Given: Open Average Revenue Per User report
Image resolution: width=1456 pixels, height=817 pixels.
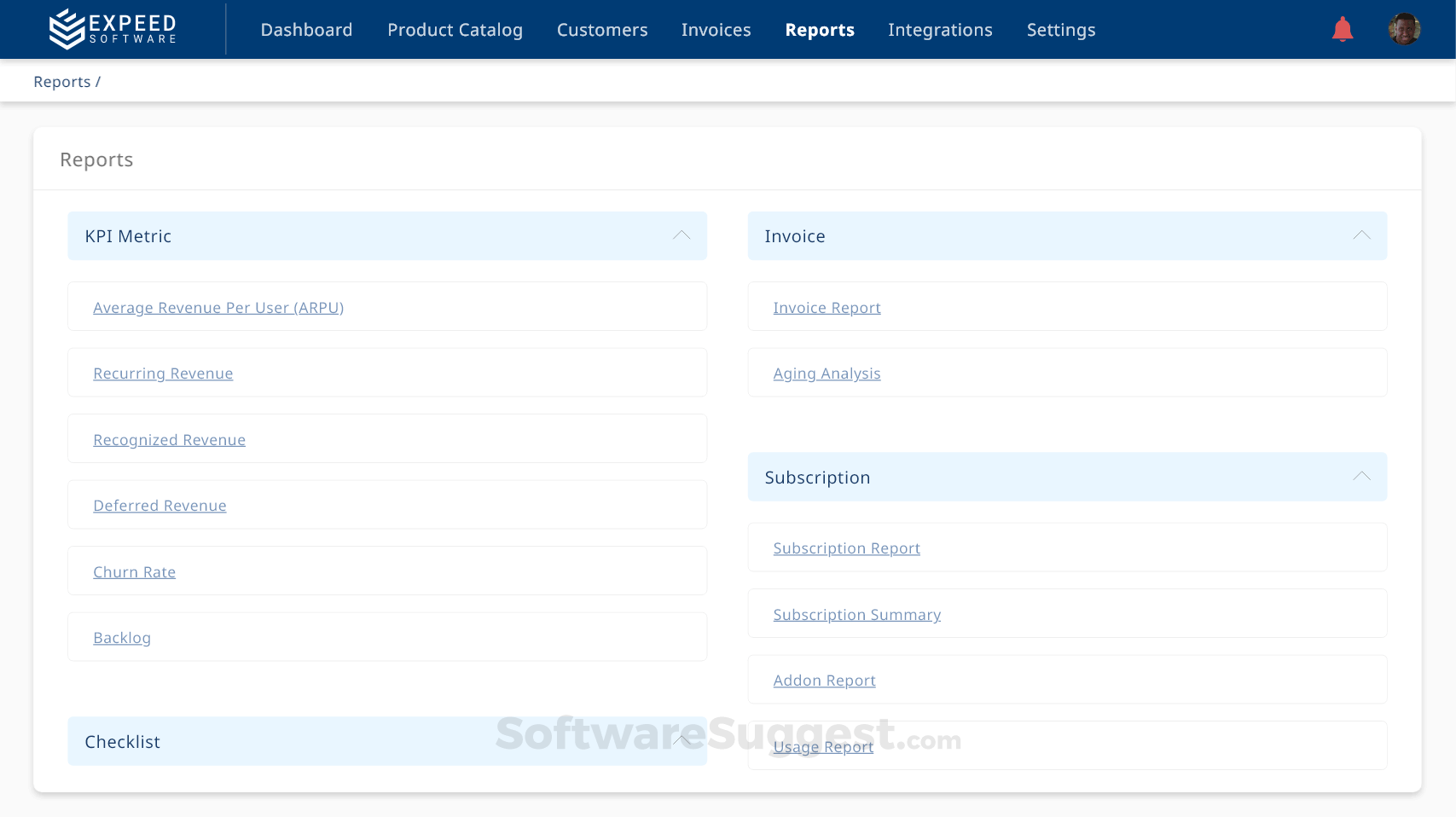Looking at the screenshot, I should click(218, 307).
